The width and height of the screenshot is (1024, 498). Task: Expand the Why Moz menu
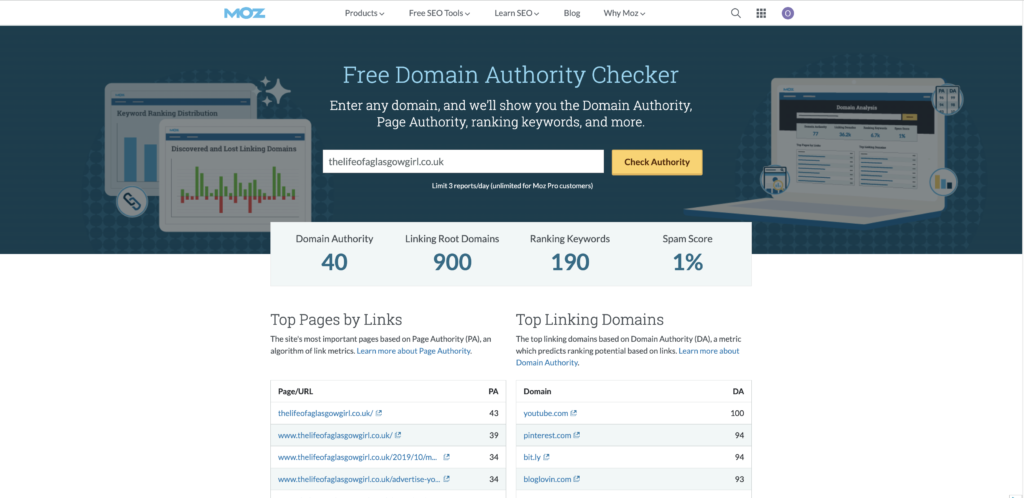click(624, 13)
